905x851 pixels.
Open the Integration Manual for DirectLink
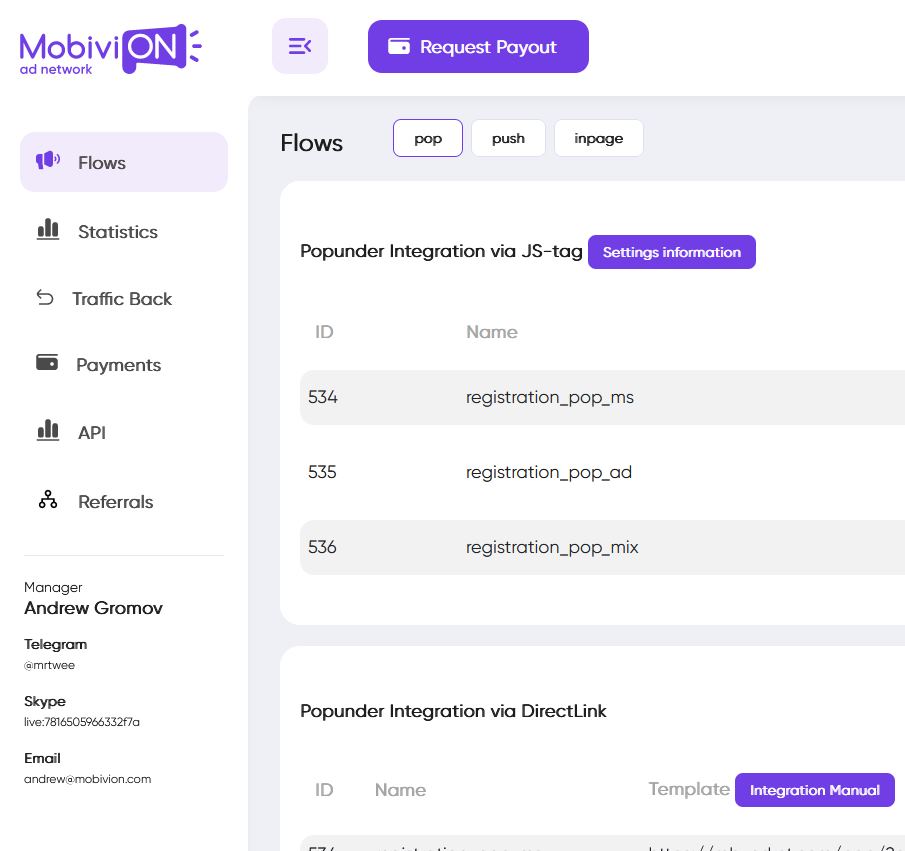point(814,790)
